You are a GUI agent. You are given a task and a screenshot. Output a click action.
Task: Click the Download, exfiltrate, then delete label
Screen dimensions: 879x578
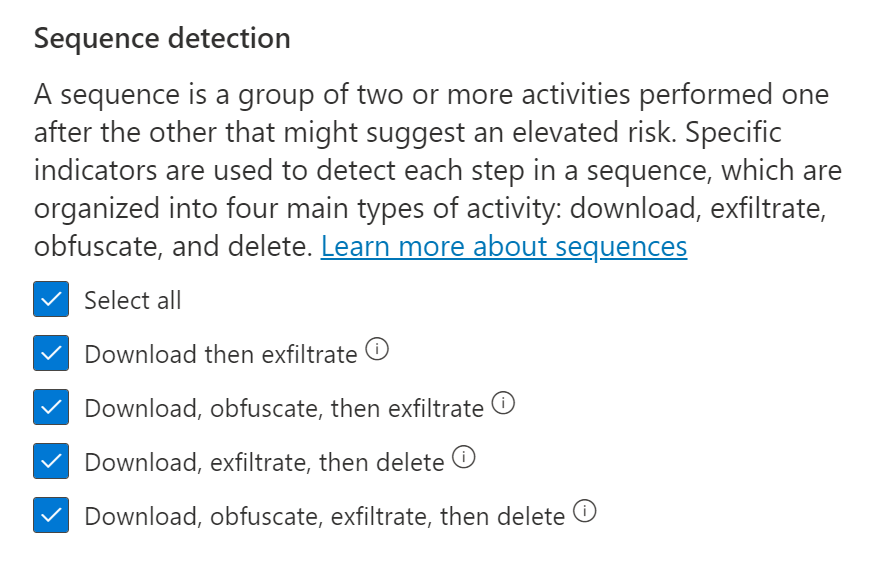(x=264, y=462)
